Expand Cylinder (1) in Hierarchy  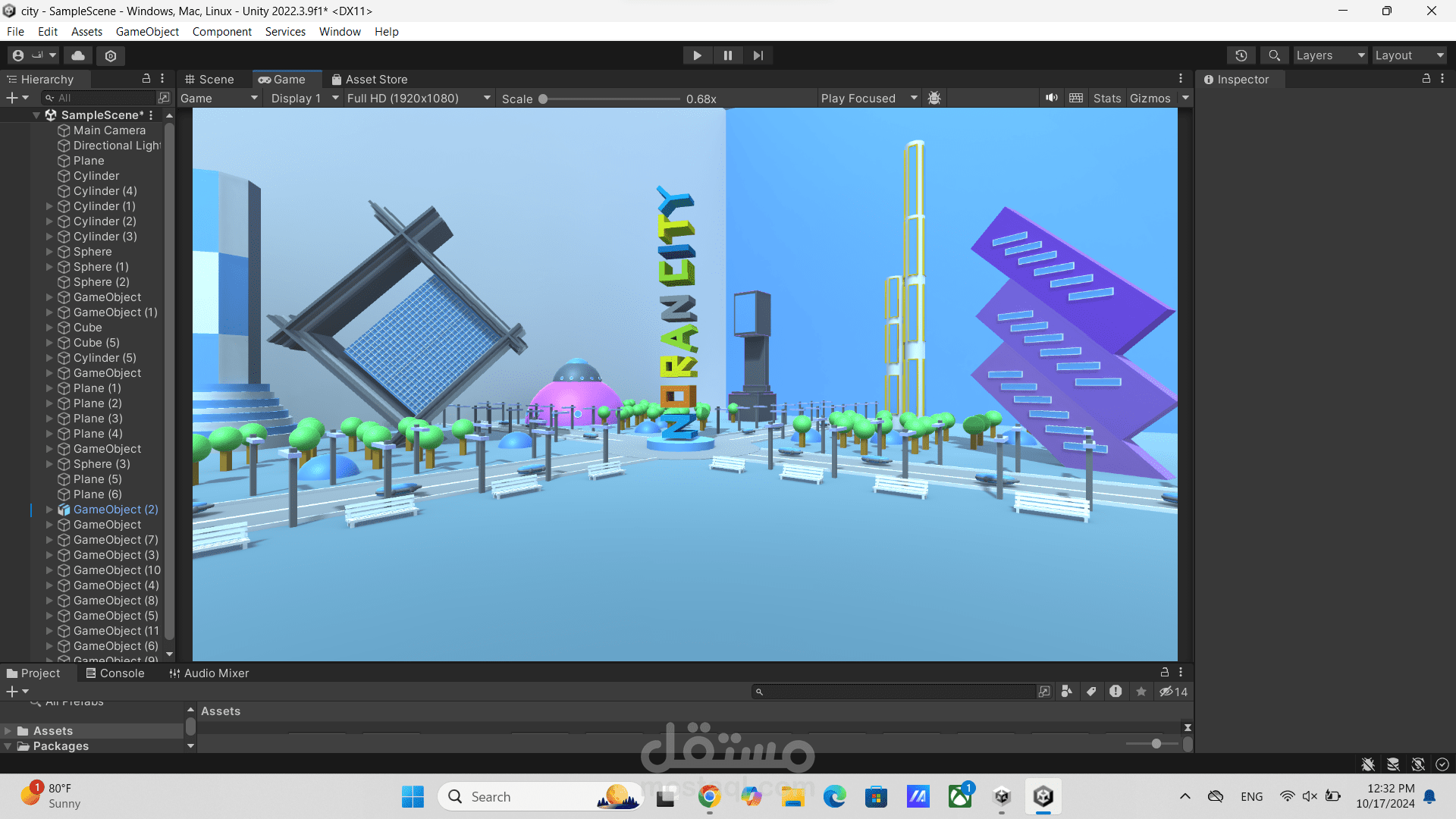pos(49,206)
